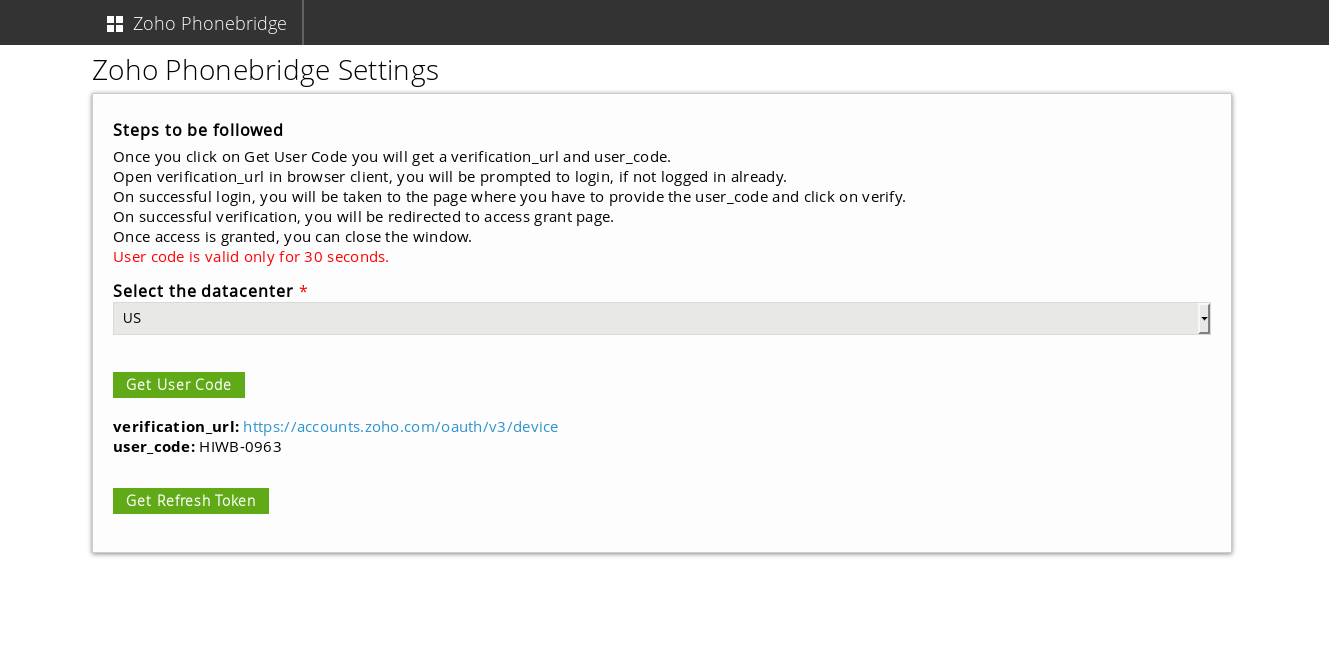
Task: Click the line 'Once access is granted'
Action: click(292, 237)
